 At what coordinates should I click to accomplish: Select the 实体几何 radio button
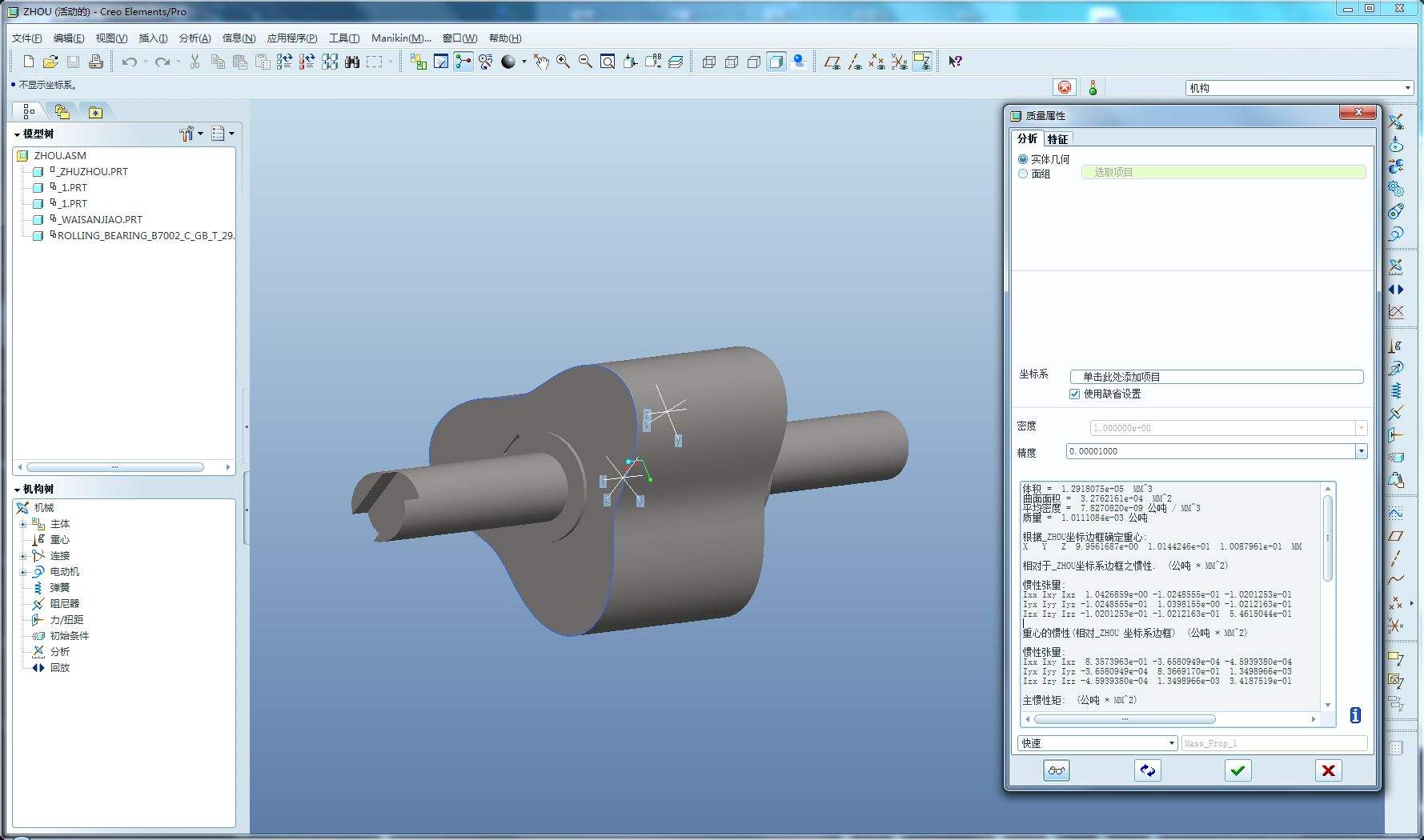pyautogui.click(x=1023, y=159)
